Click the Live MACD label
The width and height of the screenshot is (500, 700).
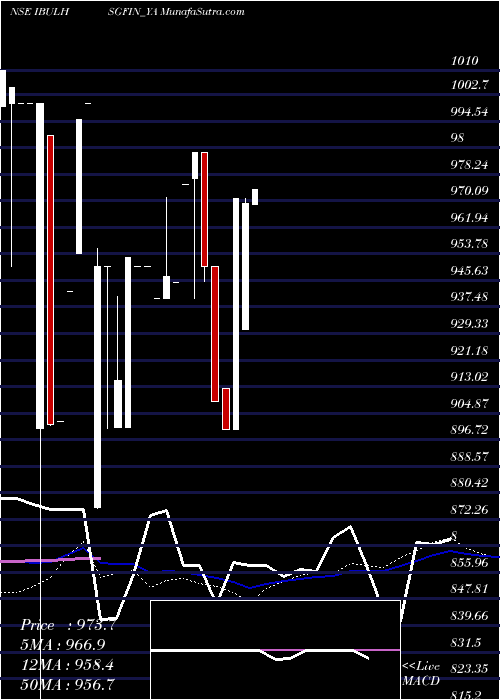(421, 674)
